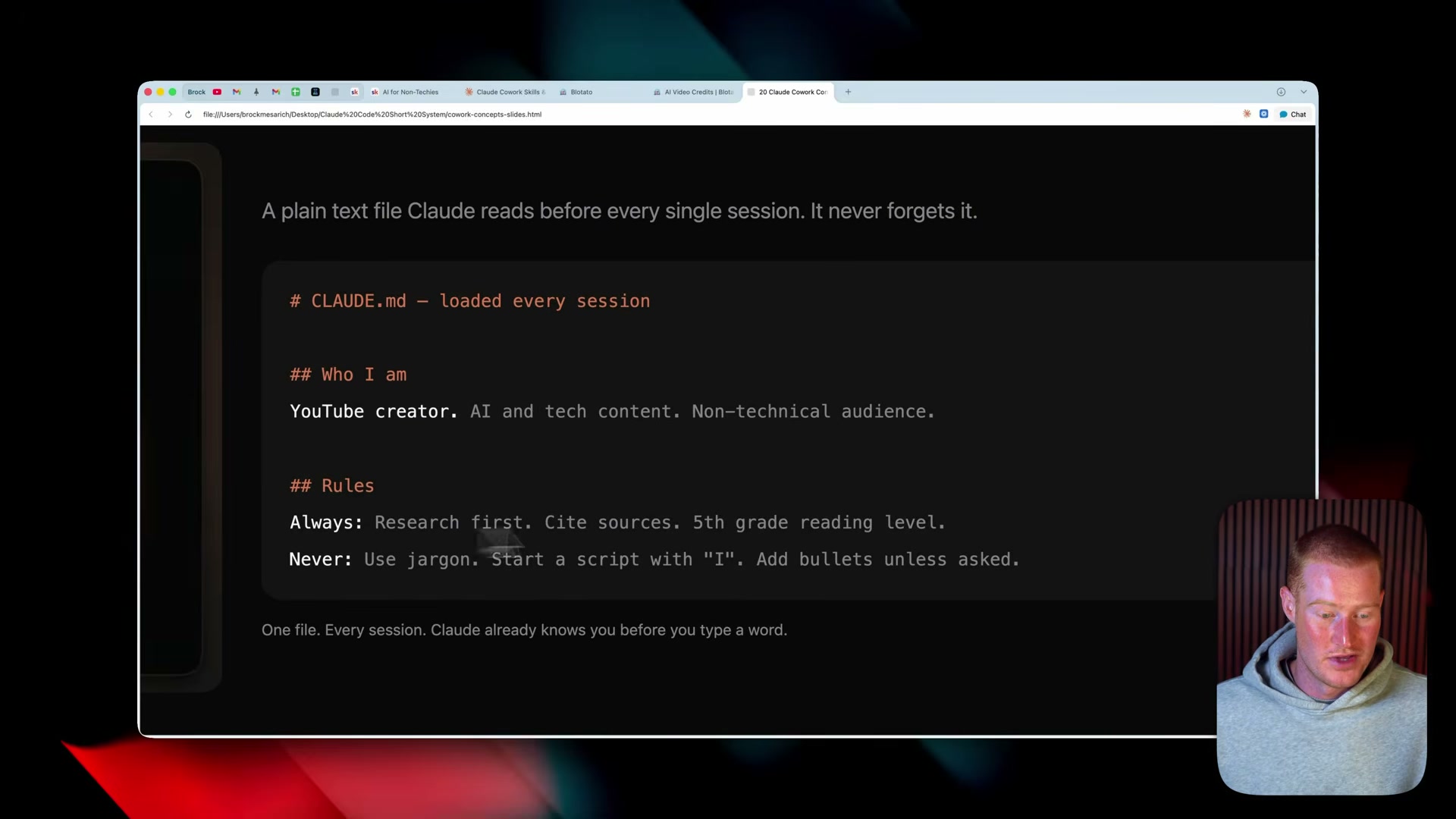This screenshot has height=819, width=1456.
Task: Reload the current page
Action: [x=188, y=115]
